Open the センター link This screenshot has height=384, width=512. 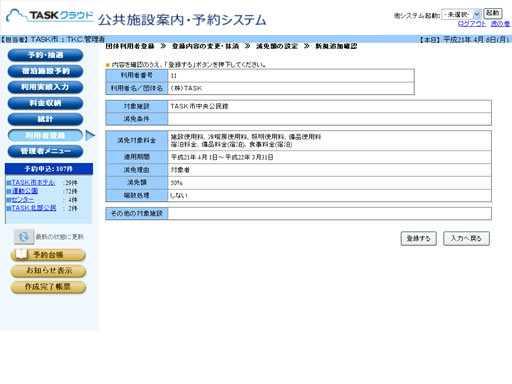point(23,200)
